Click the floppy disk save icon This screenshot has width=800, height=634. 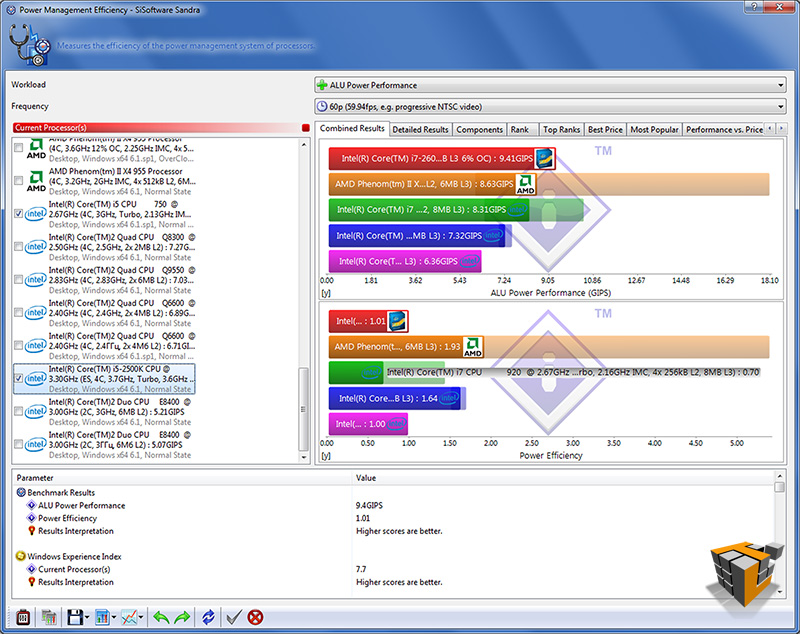(75, 617)
